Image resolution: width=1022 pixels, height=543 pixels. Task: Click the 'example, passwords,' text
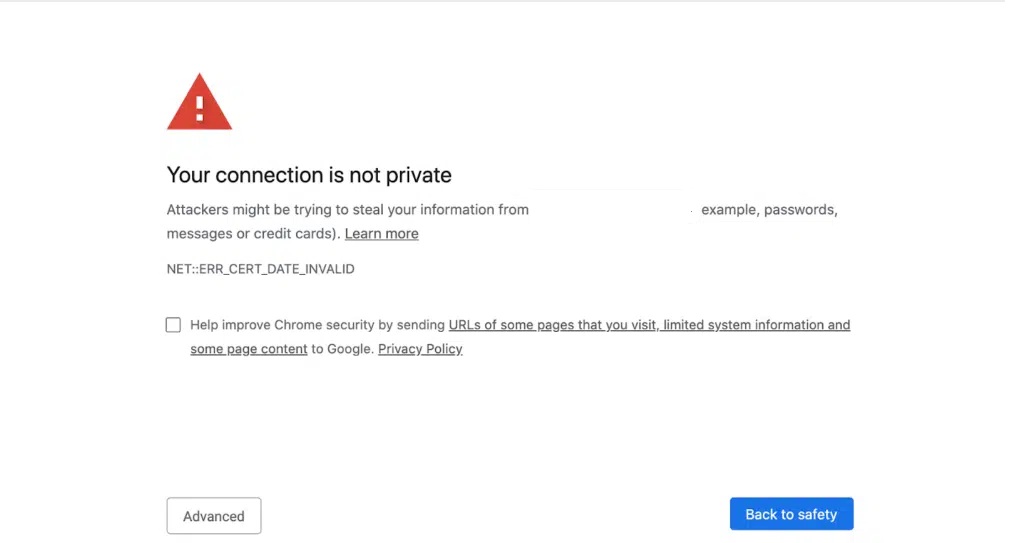coord(769,210)
